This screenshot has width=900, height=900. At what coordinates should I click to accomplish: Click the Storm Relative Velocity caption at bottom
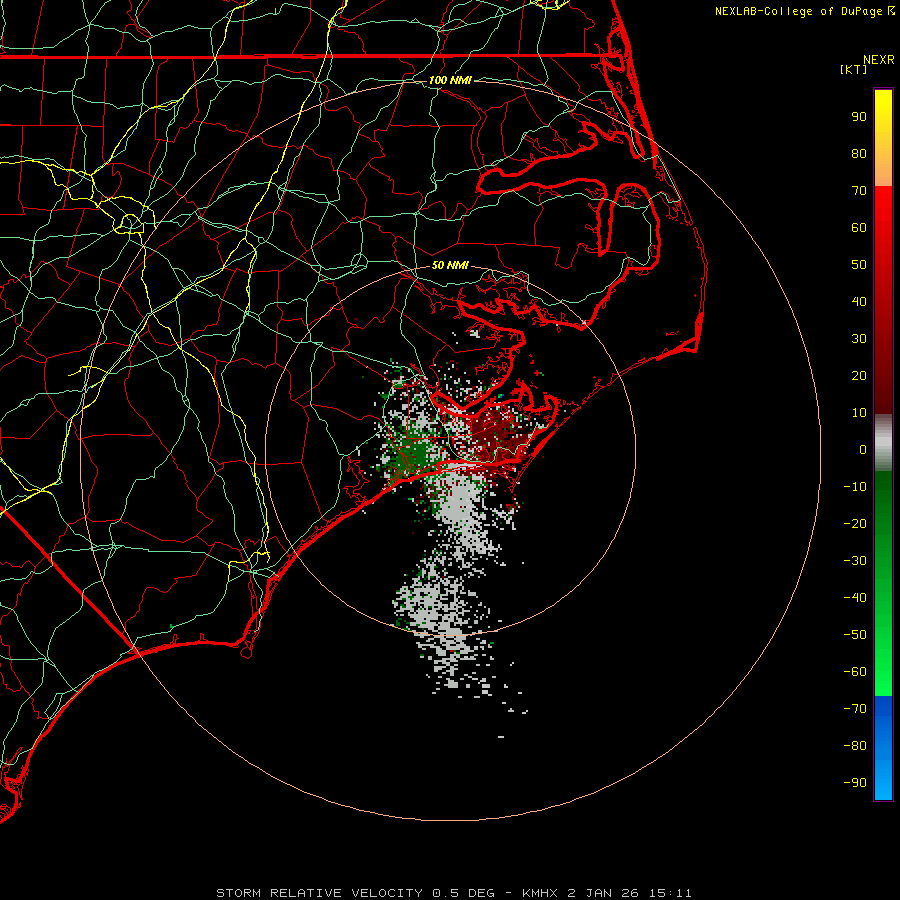click(454, 893)
